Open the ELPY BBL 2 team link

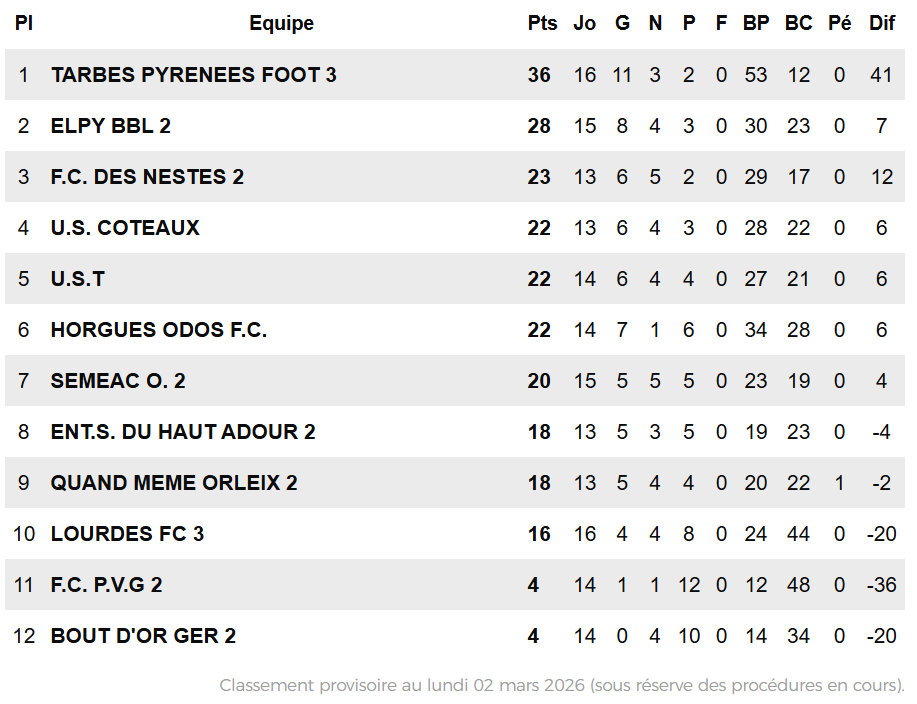pyautogui.click(x=111, y=126)
